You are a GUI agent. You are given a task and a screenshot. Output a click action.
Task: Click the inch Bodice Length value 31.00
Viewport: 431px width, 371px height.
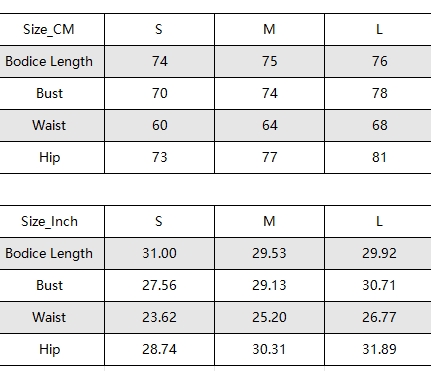[159, 253]
